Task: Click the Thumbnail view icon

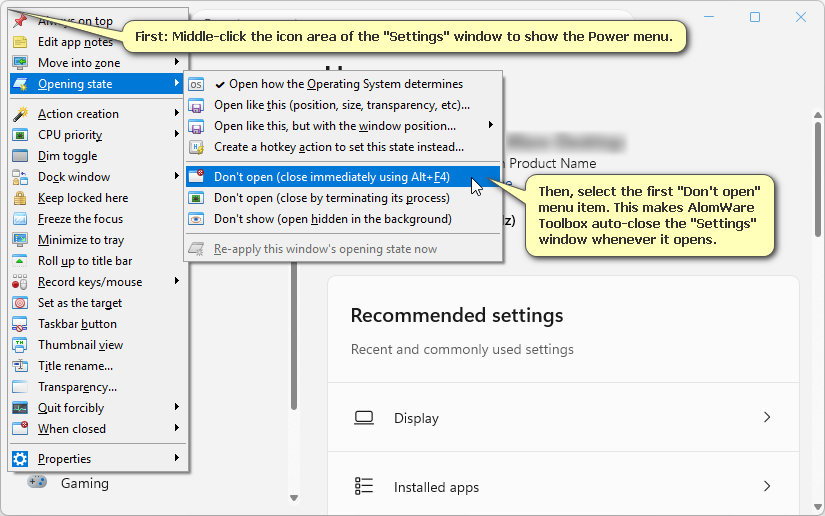Action: 20,346
